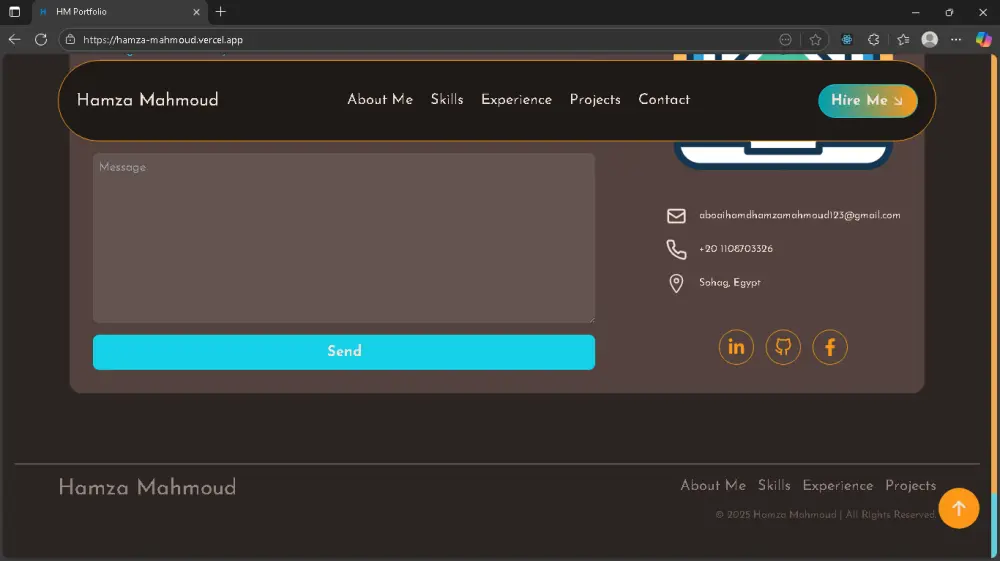Click the Send button
Screen dimensions: 1000x561
[344, 352]
